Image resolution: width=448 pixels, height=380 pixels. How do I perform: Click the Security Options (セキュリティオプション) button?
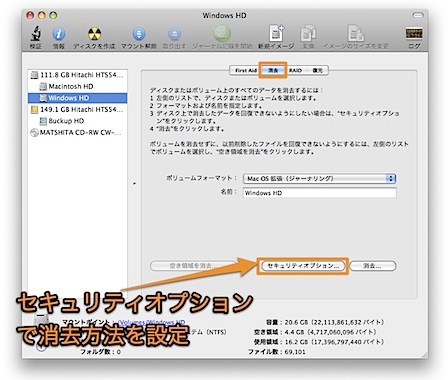(x=303, y=266)
